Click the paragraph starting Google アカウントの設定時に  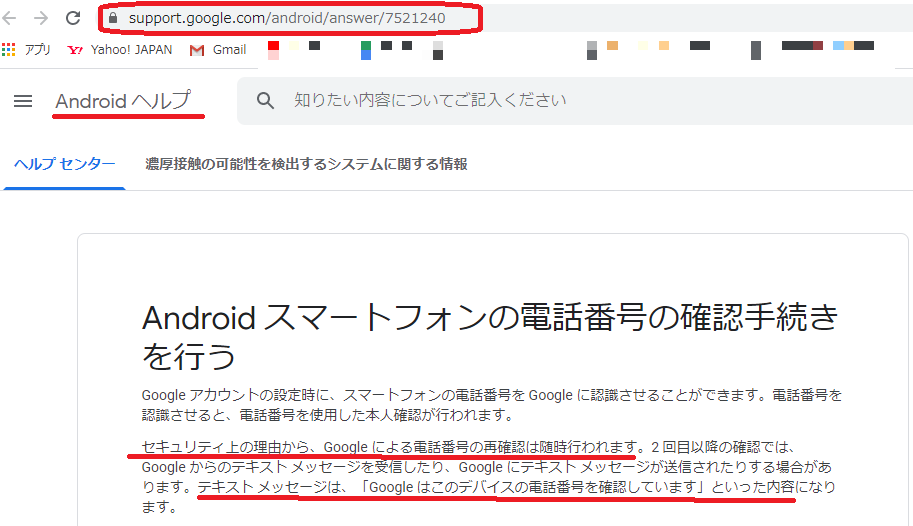coord(492,405)
